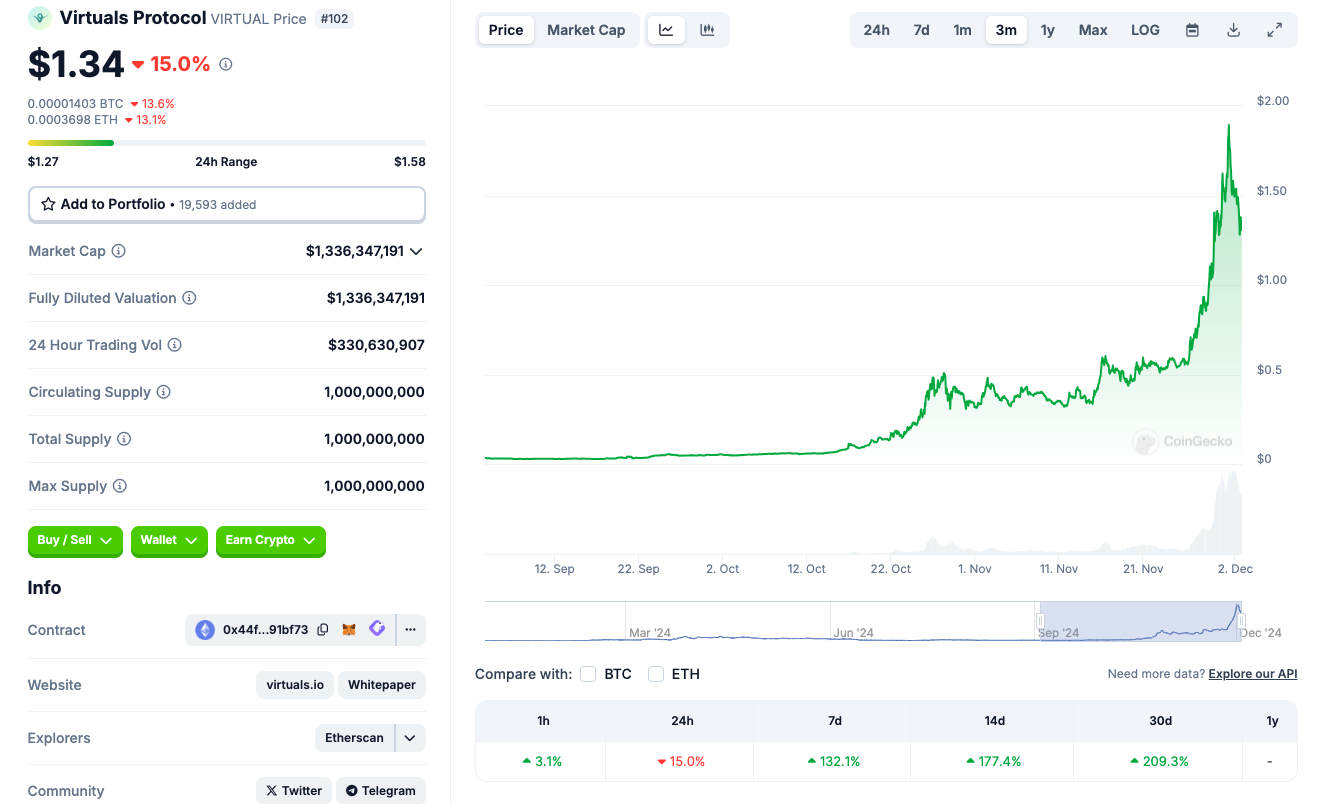Download the chart data
The width and height of the screenshot is (1329, 804).
click(1233, 30)
